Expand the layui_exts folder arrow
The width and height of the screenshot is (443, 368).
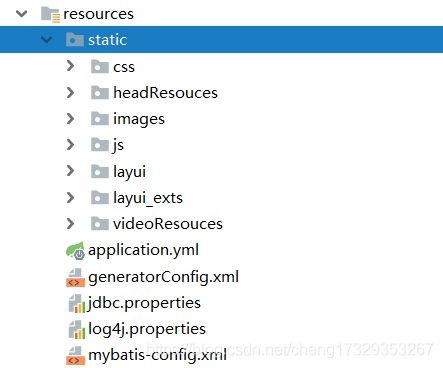coord(70,197)
